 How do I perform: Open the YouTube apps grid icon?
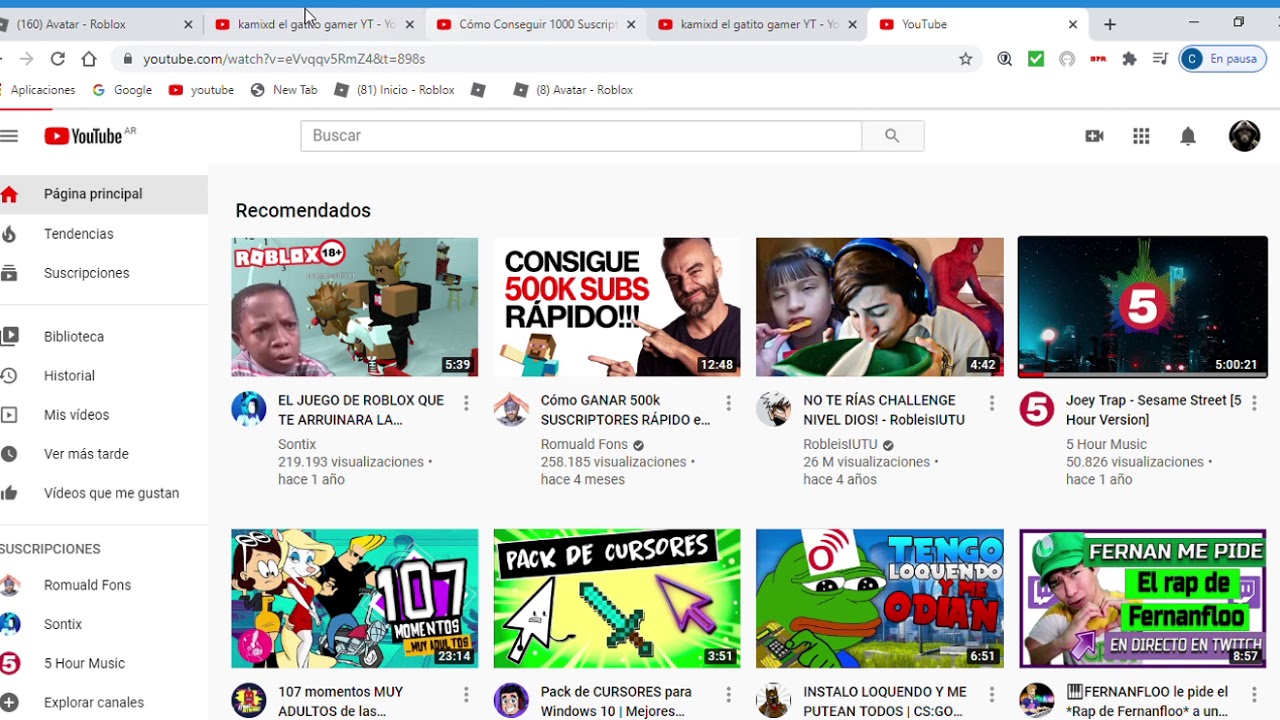click(1141, 136)
